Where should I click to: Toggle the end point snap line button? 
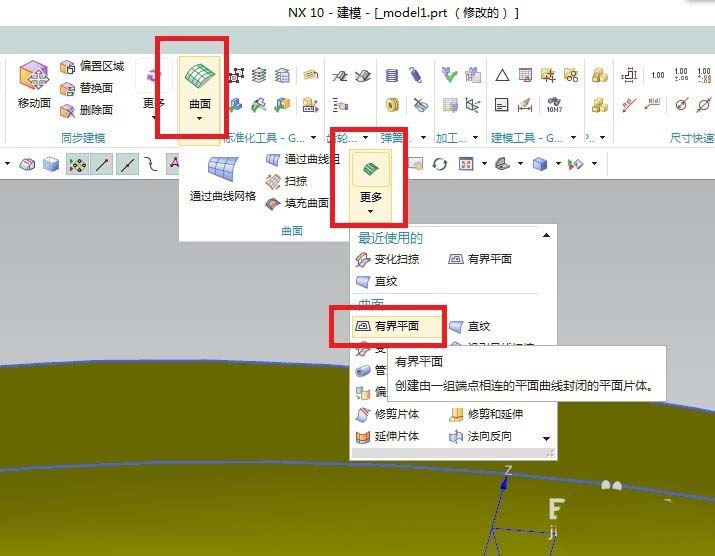[102, 164]
